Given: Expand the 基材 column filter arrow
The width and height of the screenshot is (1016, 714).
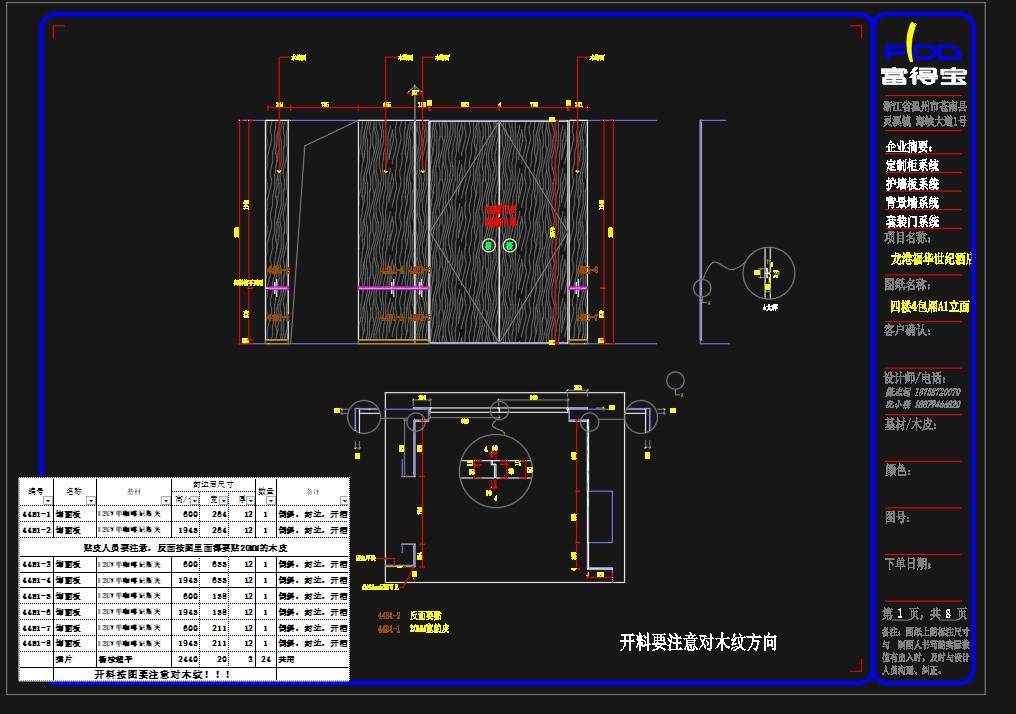Looking at the screenshot, I should click(x=168, y=500).
